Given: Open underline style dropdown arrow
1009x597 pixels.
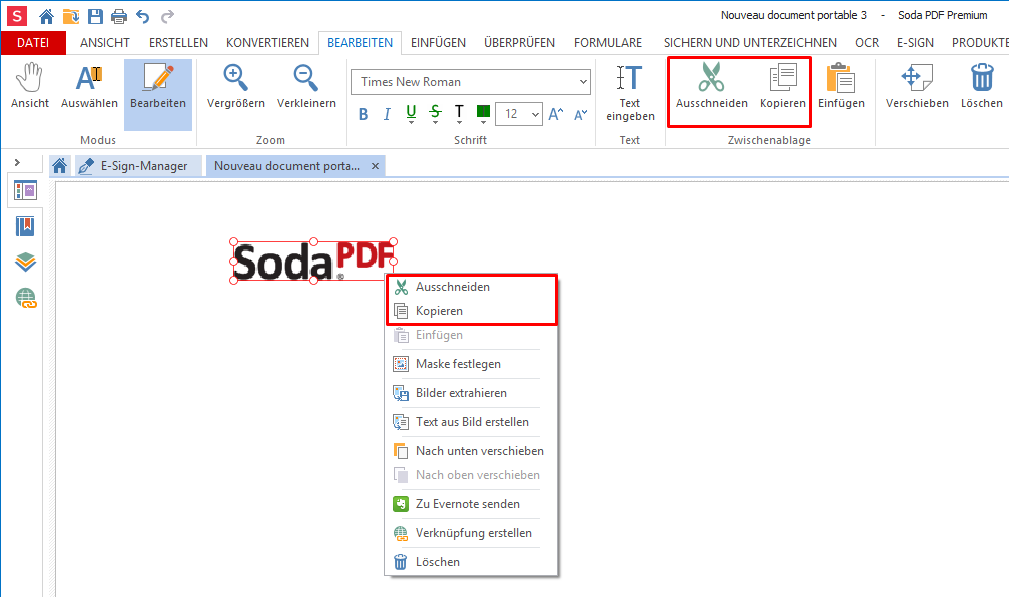Looking at the screenshot, I should [x=411, y=122].
